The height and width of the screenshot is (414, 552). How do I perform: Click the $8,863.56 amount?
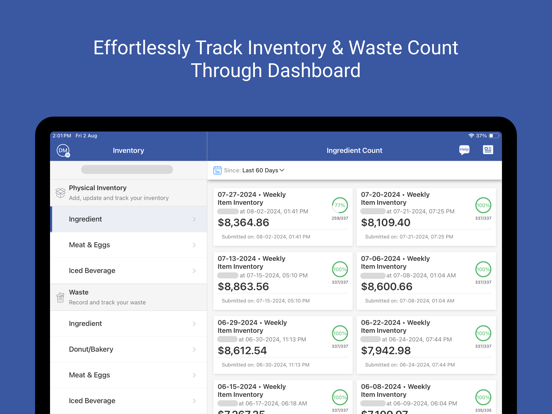[243, 287]
